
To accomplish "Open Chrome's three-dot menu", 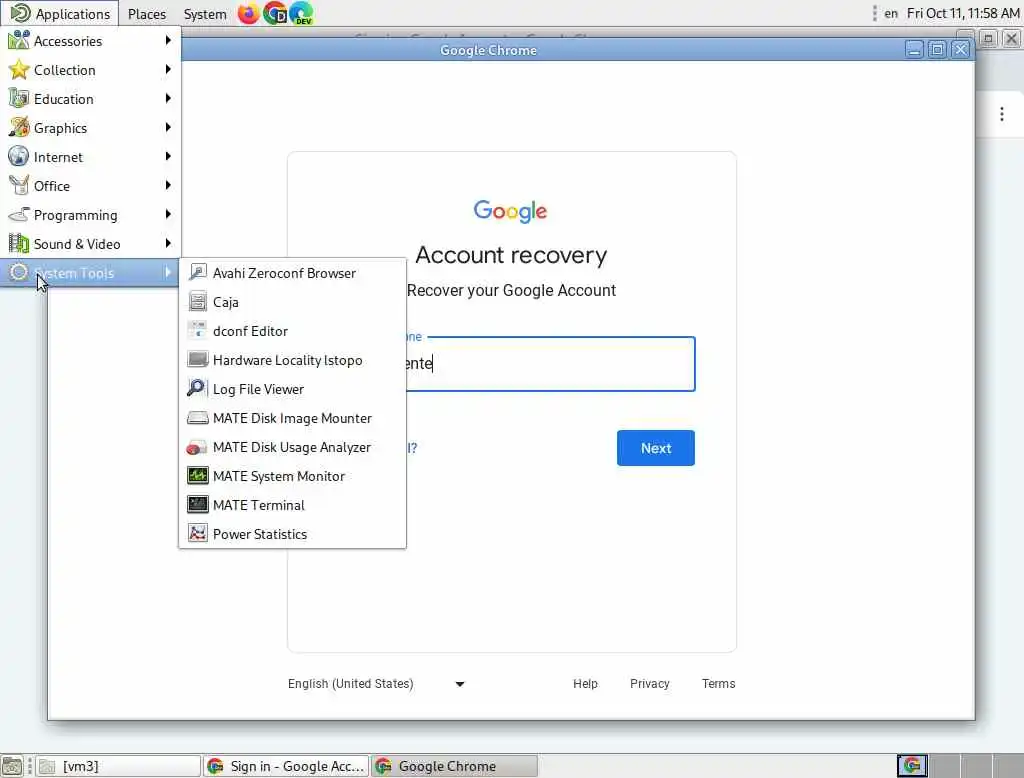I will coord(1001,114).
